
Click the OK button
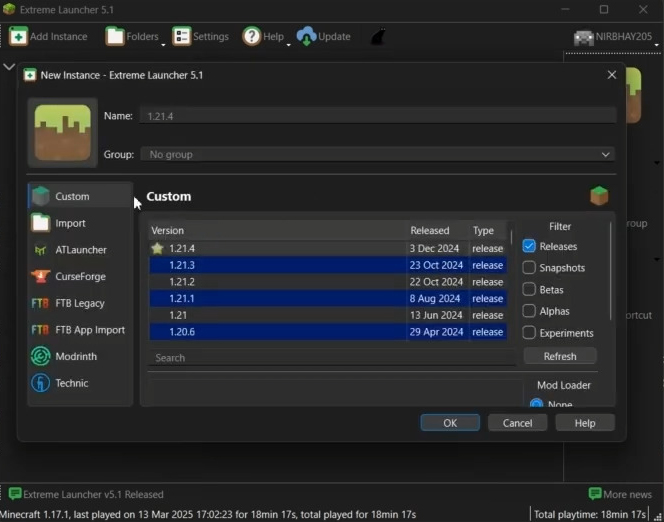450,423
